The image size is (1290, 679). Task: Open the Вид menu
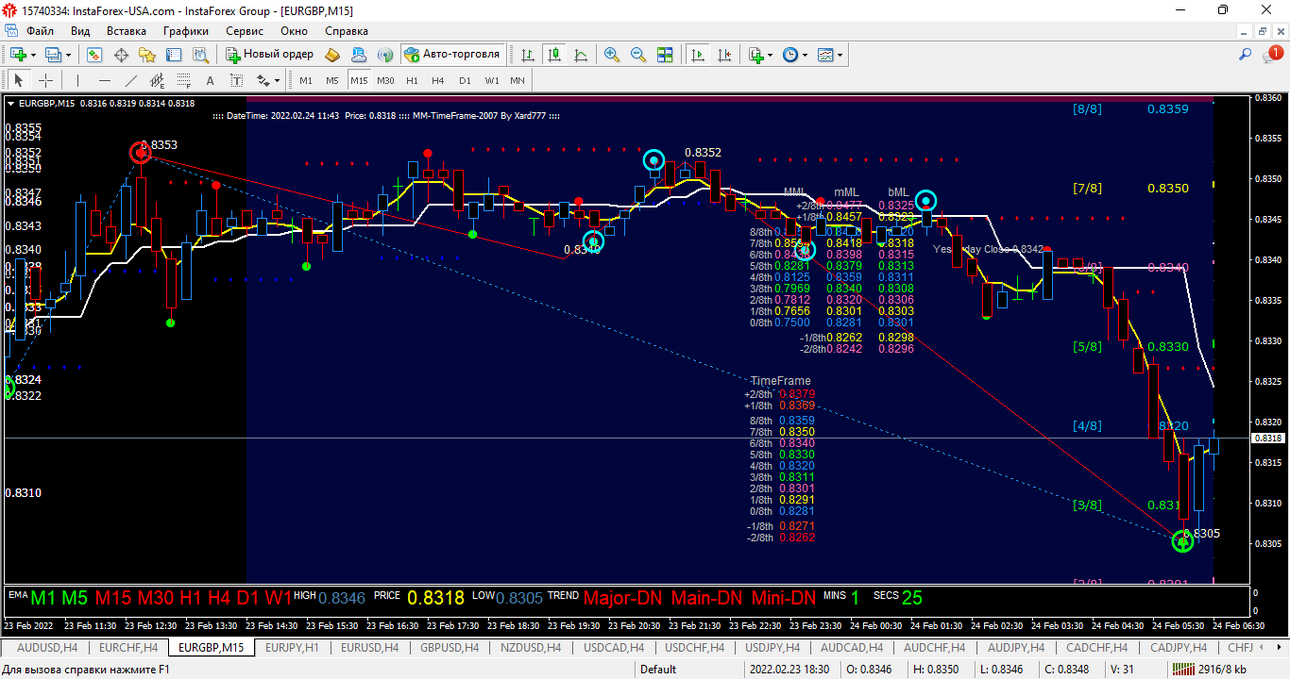(80, 31)
